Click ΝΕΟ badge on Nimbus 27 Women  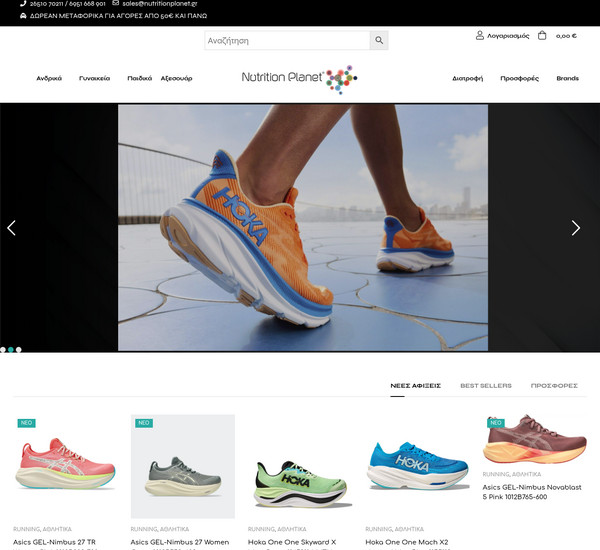coord(144,423)
